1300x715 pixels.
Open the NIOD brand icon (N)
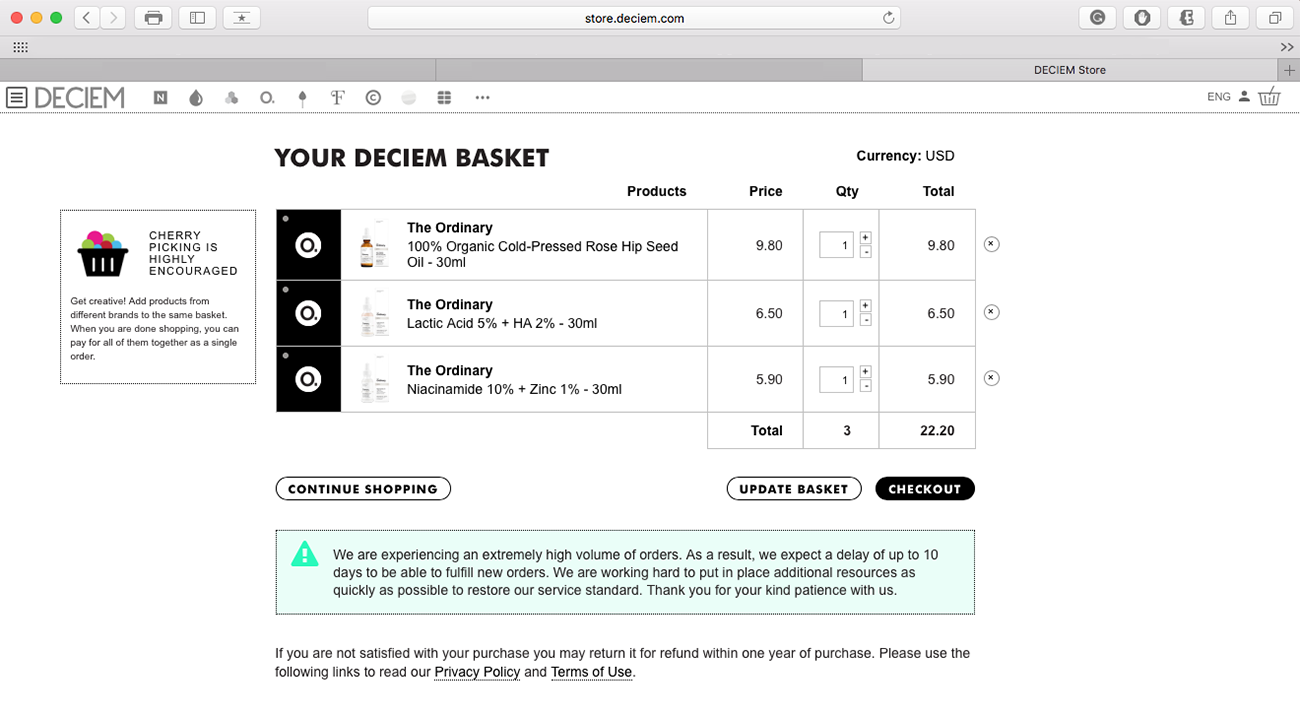(160, 97)
